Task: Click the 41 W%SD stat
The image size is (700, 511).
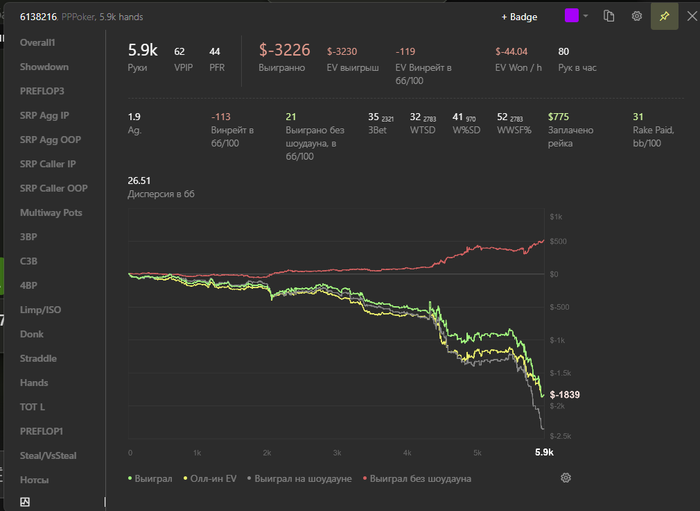Action: 458,117
